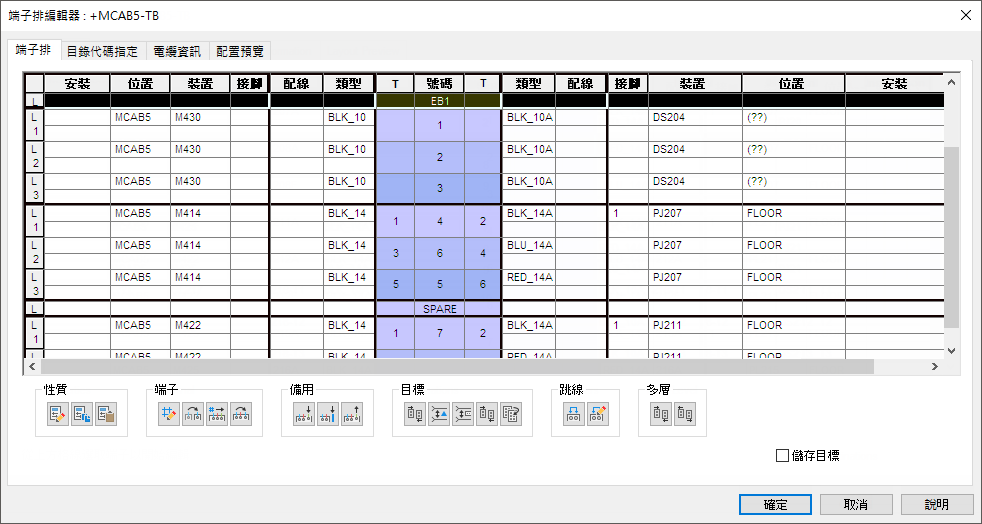Click the 取消 button
Image resolution: width=982 pixels, height=524 pixels.
[x=856, y=505]
